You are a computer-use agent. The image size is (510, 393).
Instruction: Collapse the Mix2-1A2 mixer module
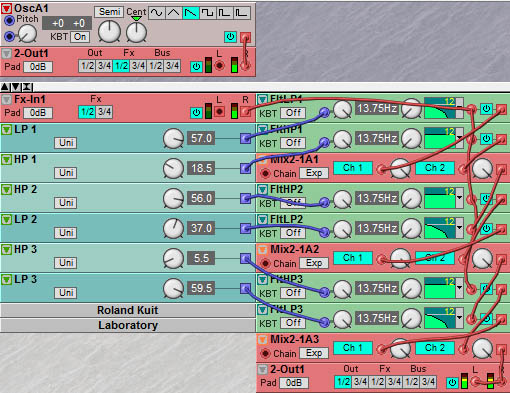(262, 250)
